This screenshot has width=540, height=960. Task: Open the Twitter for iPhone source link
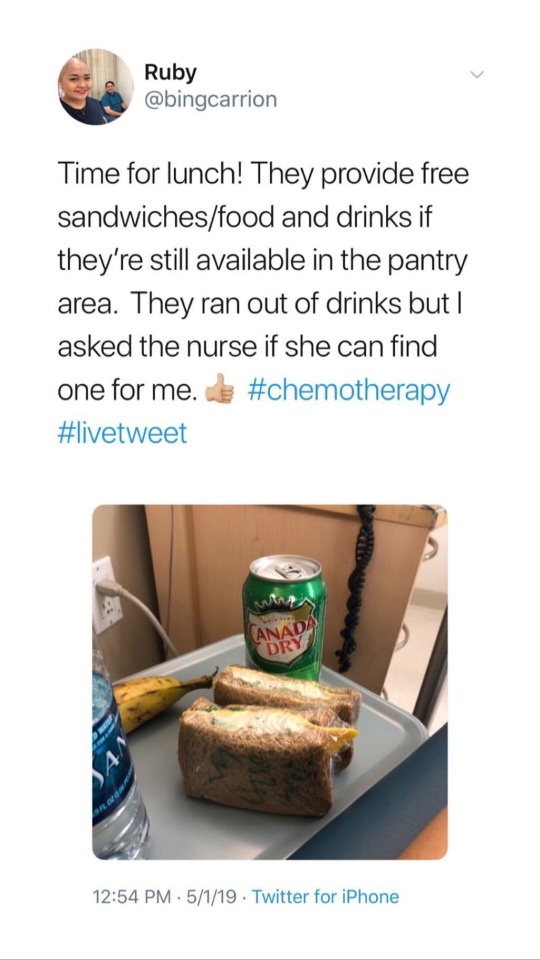pyautogui.click(x=325, y=898)
